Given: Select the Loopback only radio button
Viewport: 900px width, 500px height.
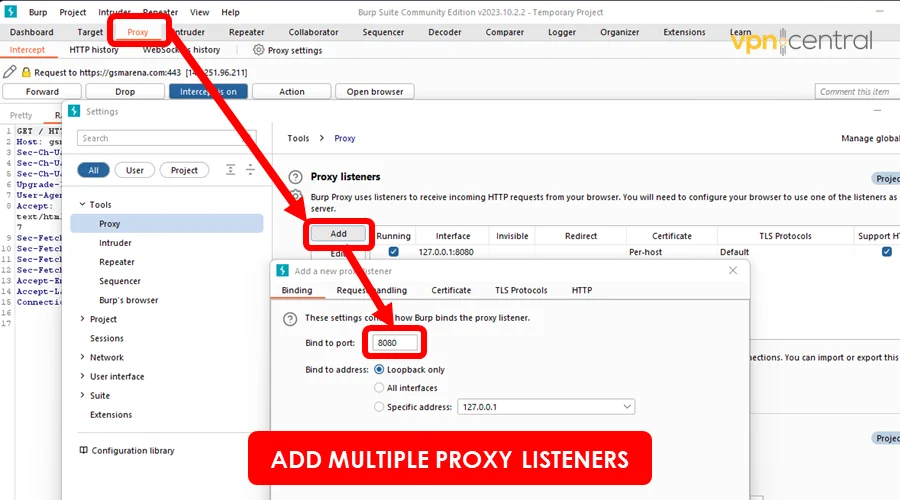Looking at the screenshot, I should (x=379, y=370).
